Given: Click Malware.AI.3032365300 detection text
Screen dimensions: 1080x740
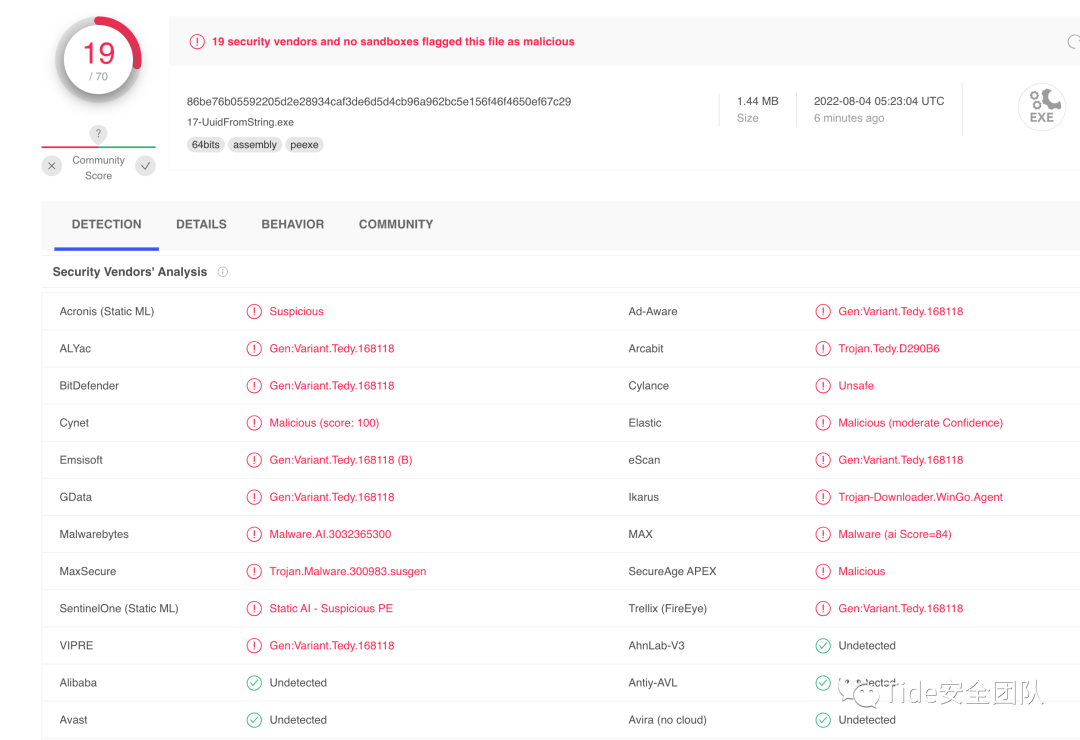Looking at the screenshot, I should point(330,534).
